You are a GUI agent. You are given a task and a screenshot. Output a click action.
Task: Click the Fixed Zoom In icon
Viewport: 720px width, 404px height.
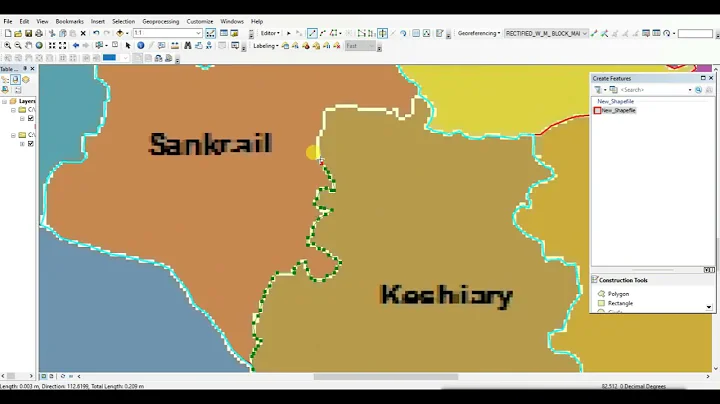click(x=52, y=45)
